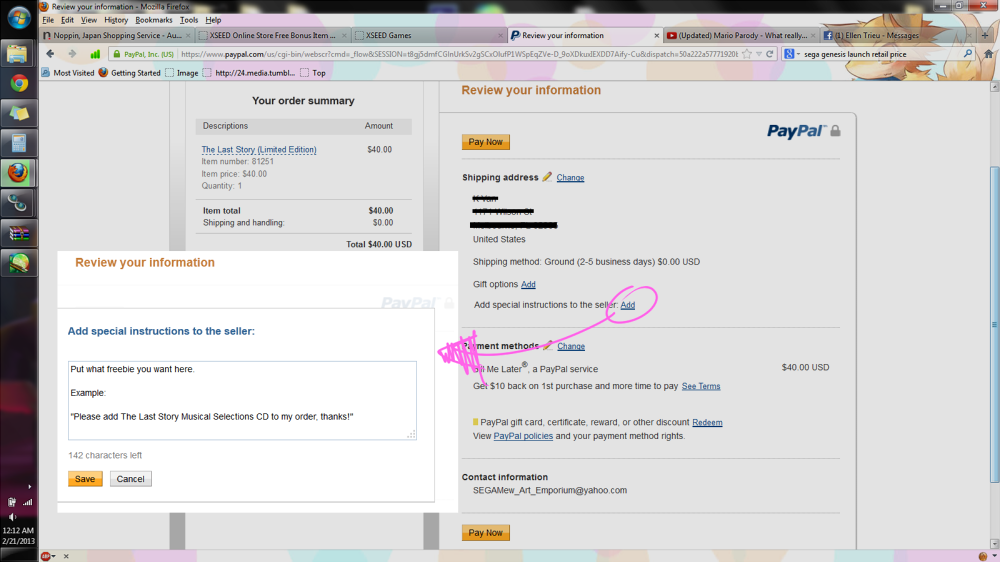Screen dimensions: 1000x562
Task: Add special instructions to seller link
Action: pos(628,305)
